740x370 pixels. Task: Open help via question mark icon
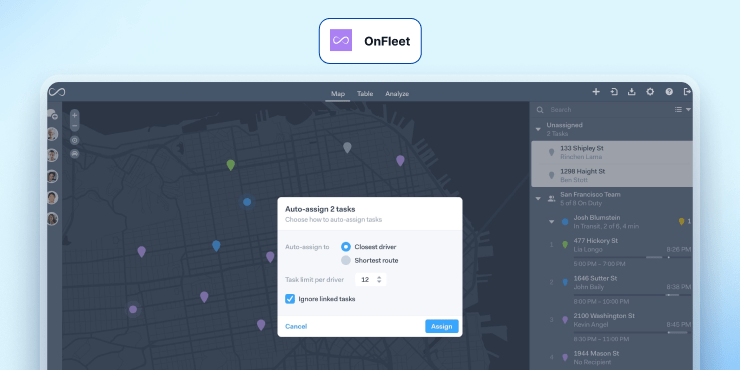[669, 92]
